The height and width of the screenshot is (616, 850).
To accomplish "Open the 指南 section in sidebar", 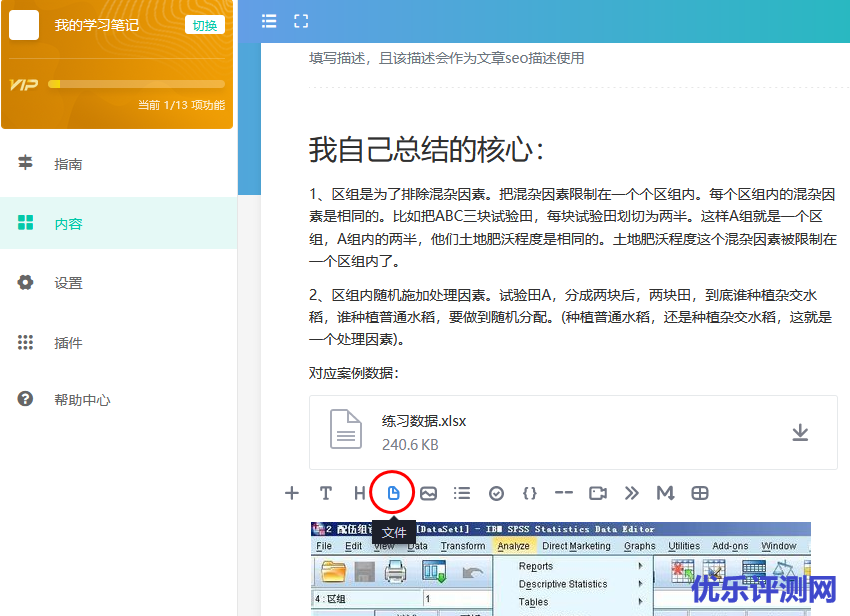I will (x=68, y=164).
